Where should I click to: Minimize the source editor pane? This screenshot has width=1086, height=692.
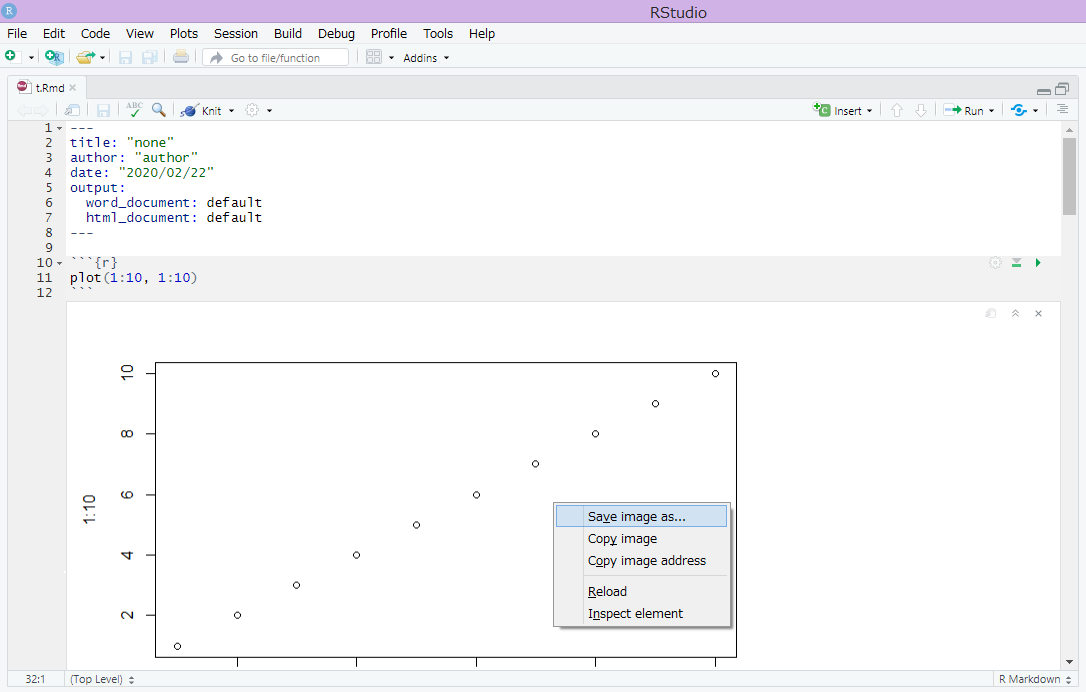(x=1044, y=91)
